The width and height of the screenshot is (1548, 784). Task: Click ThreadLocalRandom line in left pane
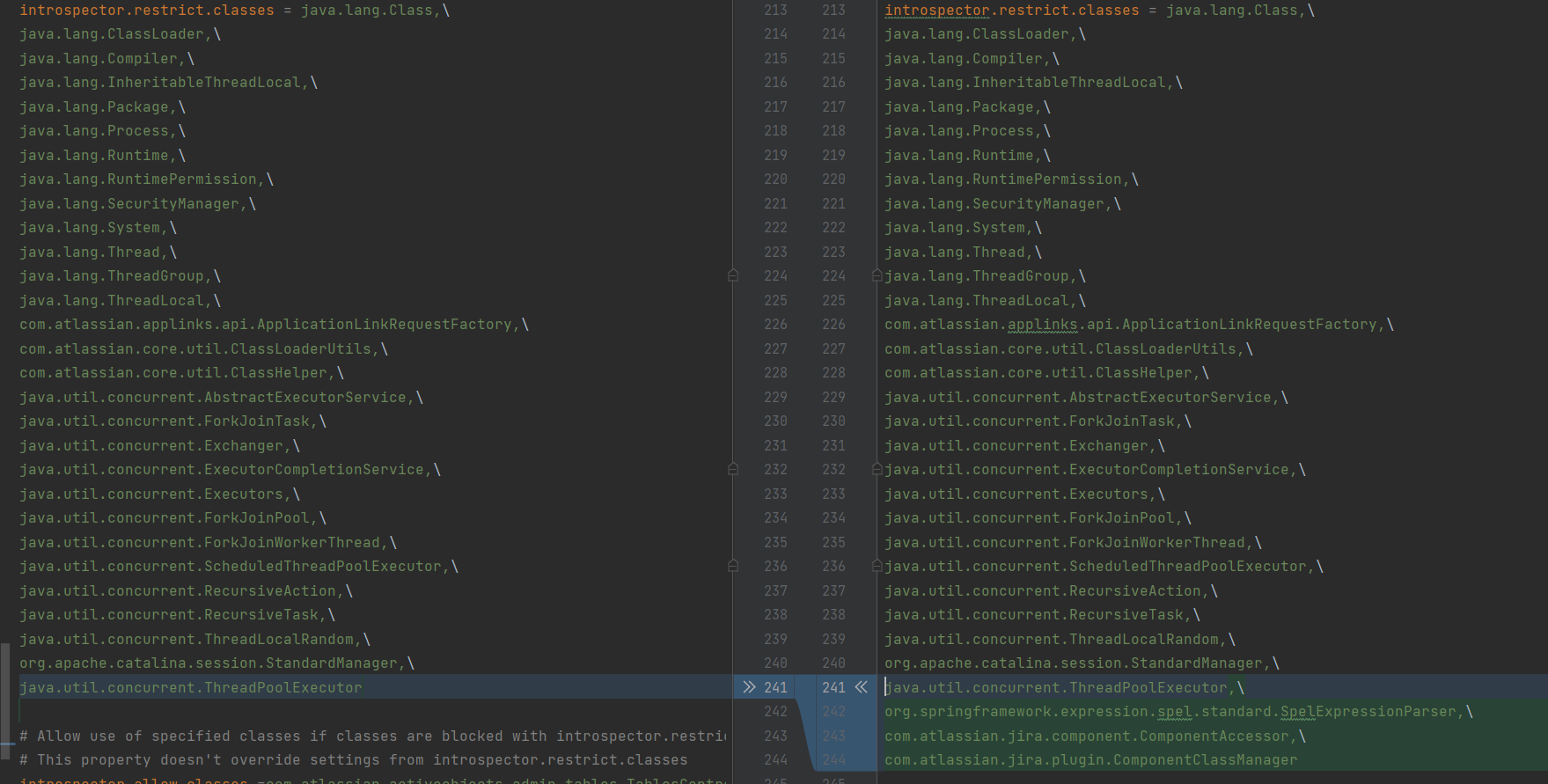(x=194, y=640)
